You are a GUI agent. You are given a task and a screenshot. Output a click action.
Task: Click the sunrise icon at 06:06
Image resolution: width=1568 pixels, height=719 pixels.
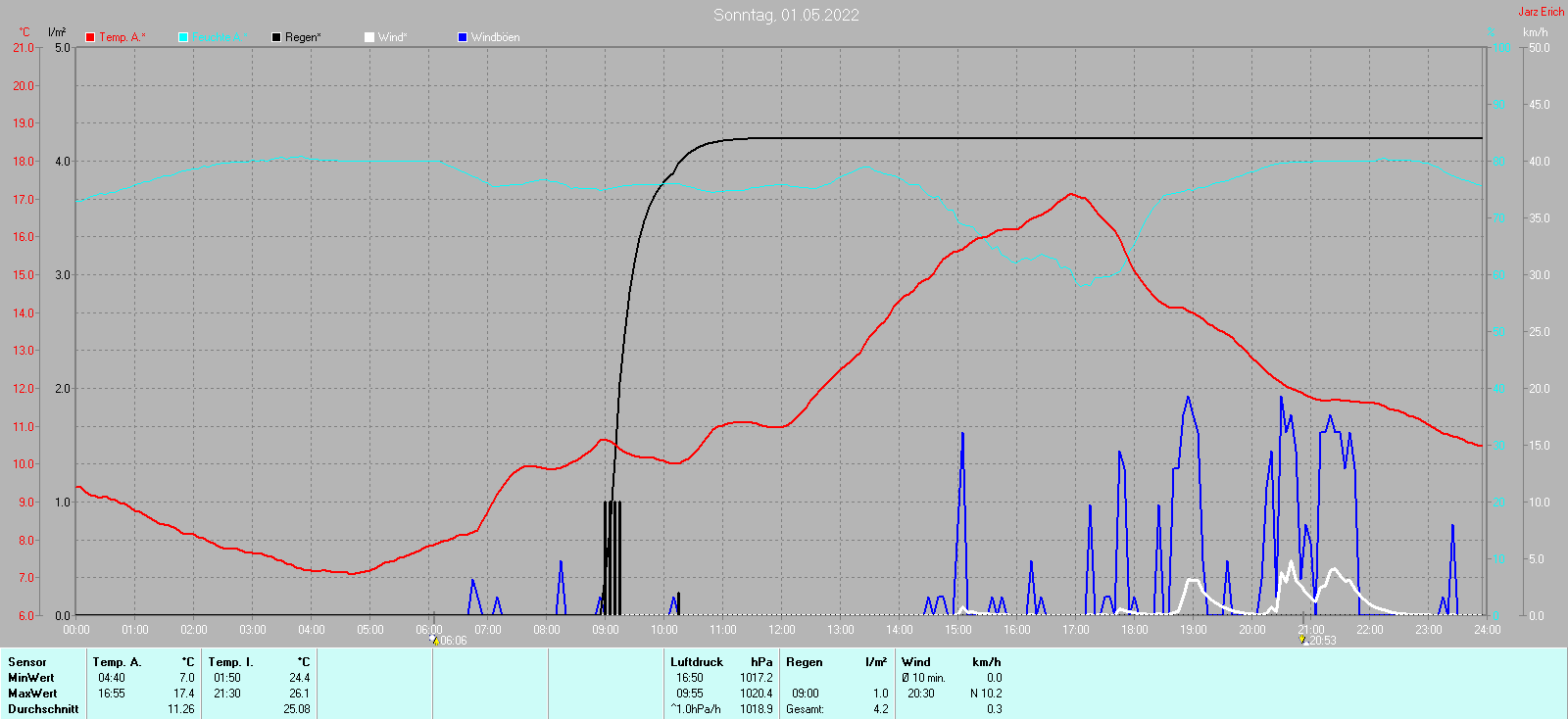[434, 641]
